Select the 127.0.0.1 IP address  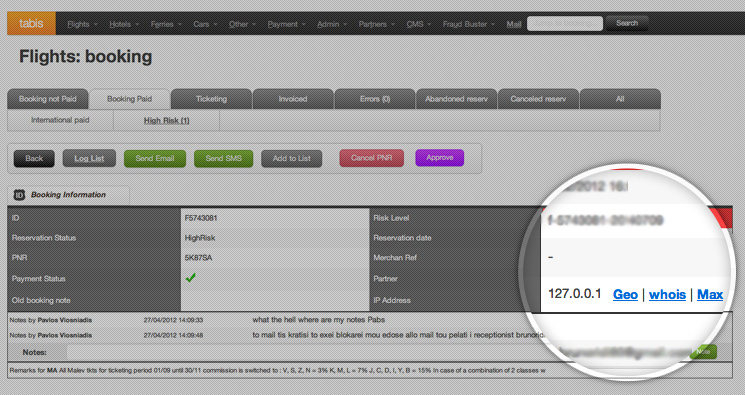click(x=574, y=294)
